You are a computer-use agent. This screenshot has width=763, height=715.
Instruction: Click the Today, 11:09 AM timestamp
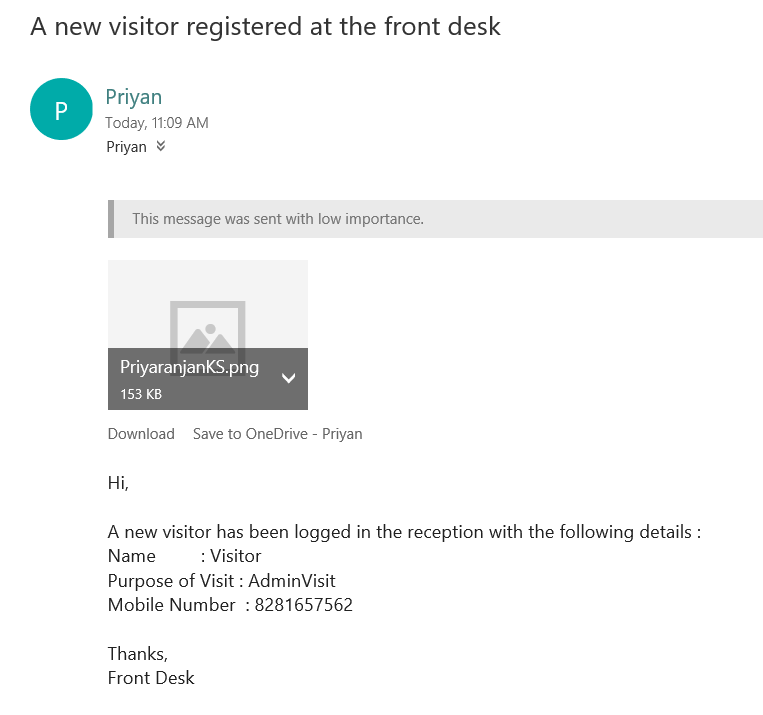(x=157, y=123)
